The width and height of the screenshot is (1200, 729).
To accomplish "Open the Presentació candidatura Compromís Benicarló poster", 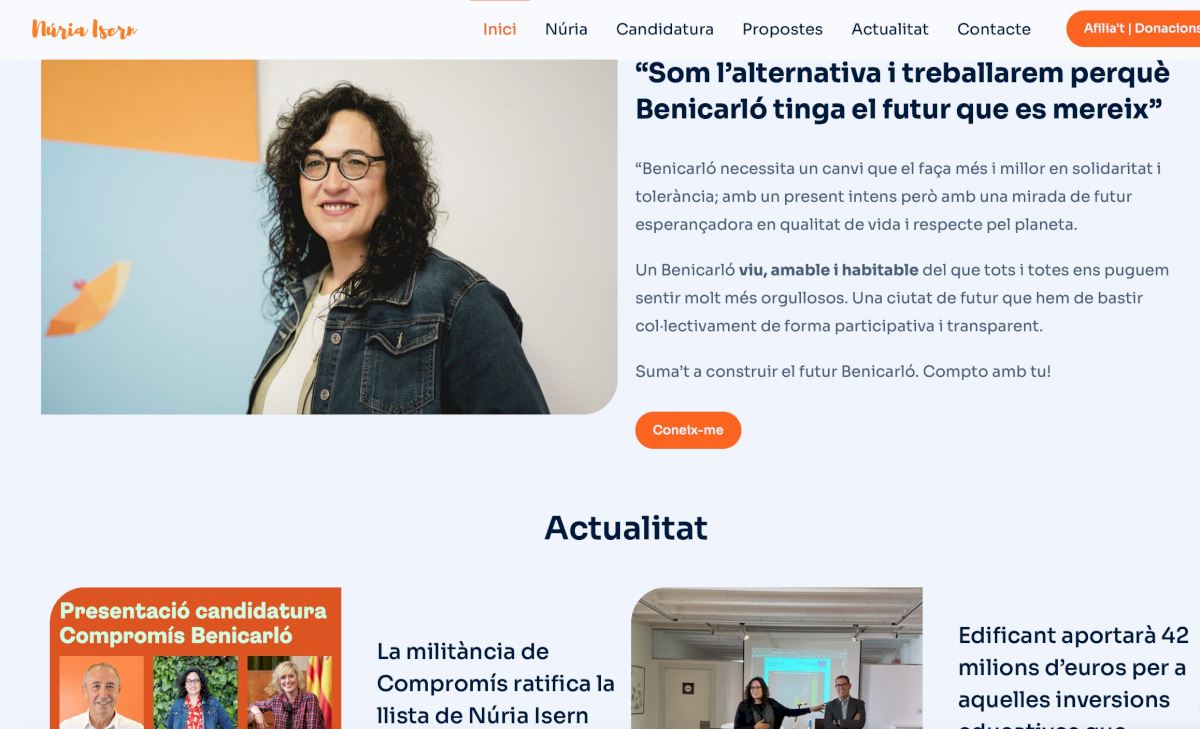I will pos(195,658).
